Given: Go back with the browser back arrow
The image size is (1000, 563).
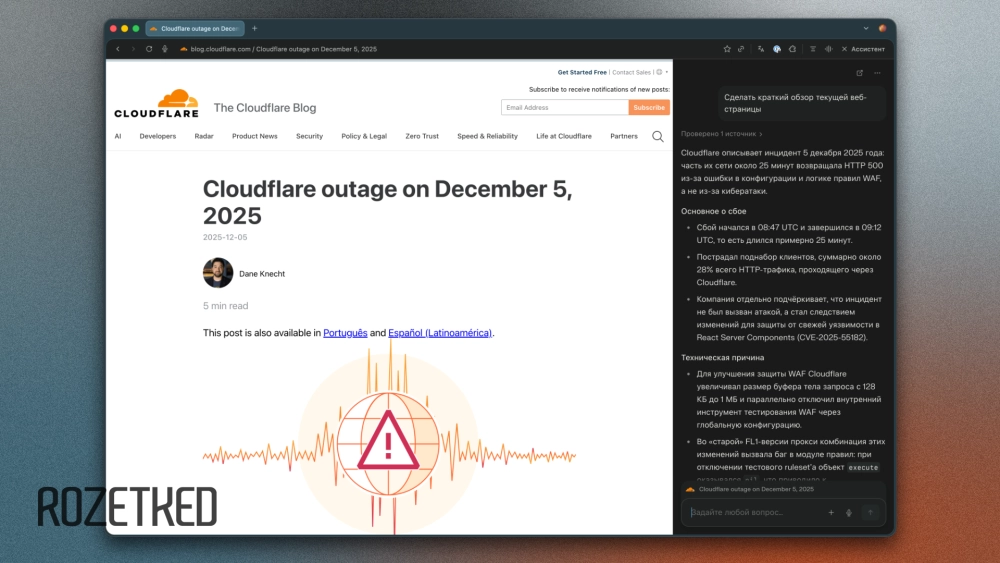Looking at the screenshot, I should point(117,48).
